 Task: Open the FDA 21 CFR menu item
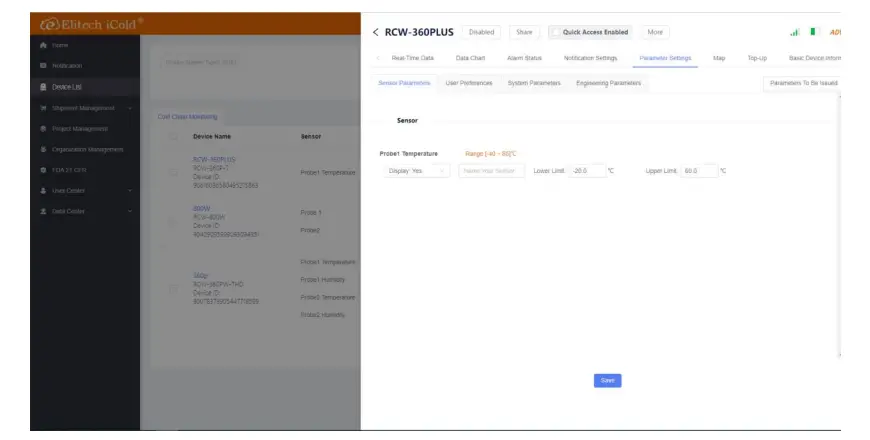point(69,170)
